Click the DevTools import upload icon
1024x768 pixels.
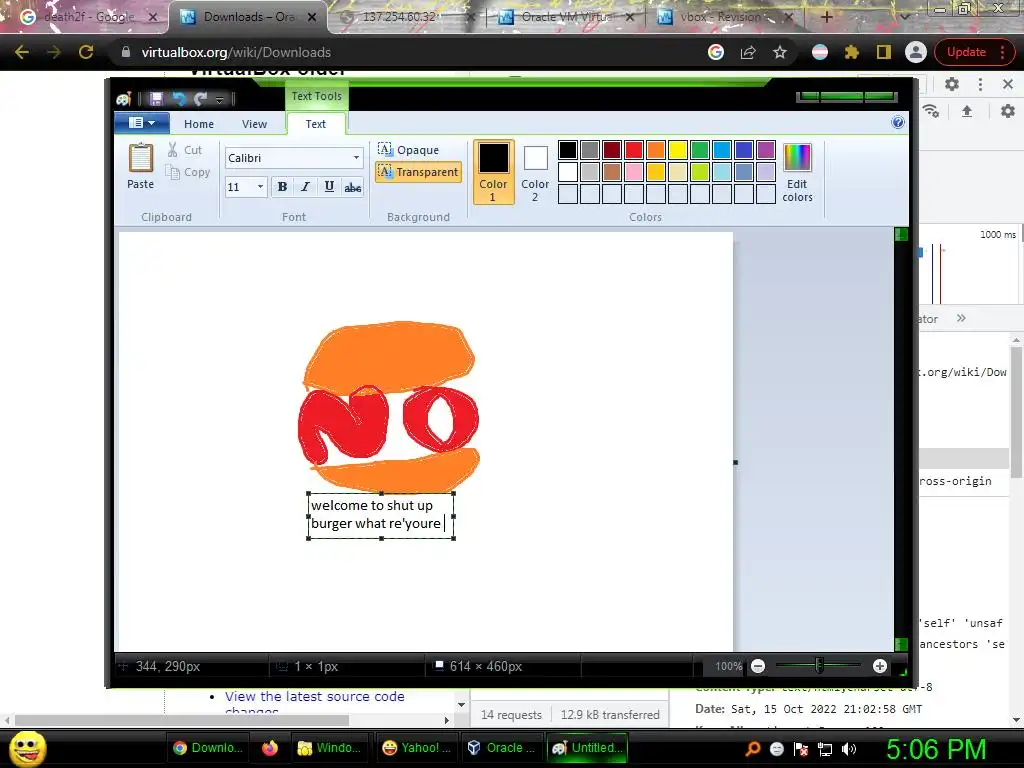pos(967,111)
